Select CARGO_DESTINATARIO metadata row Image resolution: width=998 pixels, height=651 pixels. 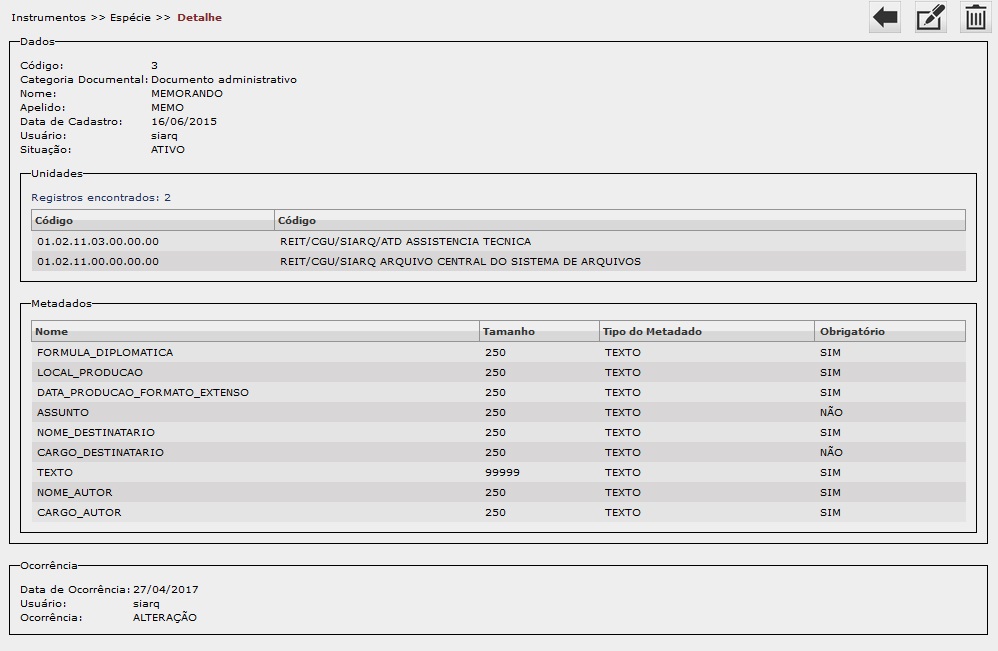point(498,452)
